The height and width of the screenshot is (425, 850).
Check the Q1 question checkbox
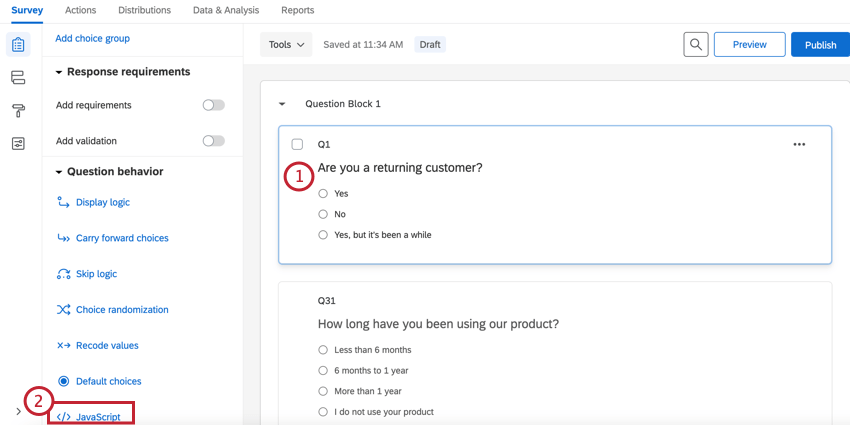click(x=297, y=144)
